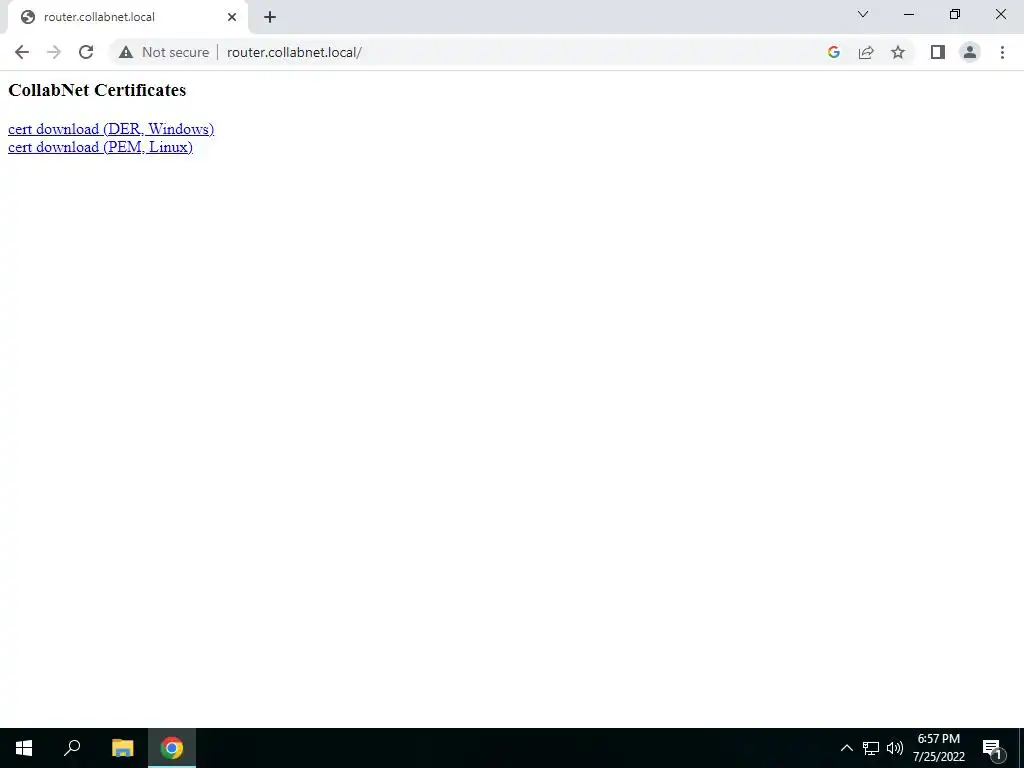Close the router.collabnet.local tab
Screen dimensions: 1024x768
pos(232,17)
